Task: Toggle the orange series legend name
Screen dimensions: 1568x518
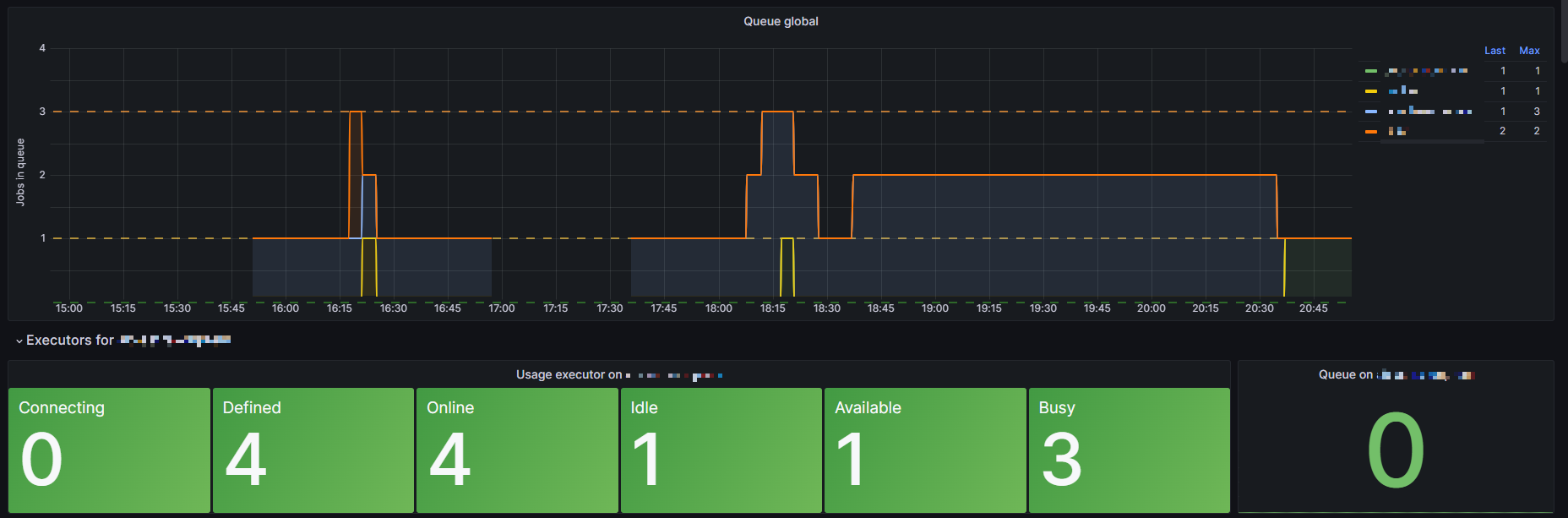Action: tap(1397, 131)
